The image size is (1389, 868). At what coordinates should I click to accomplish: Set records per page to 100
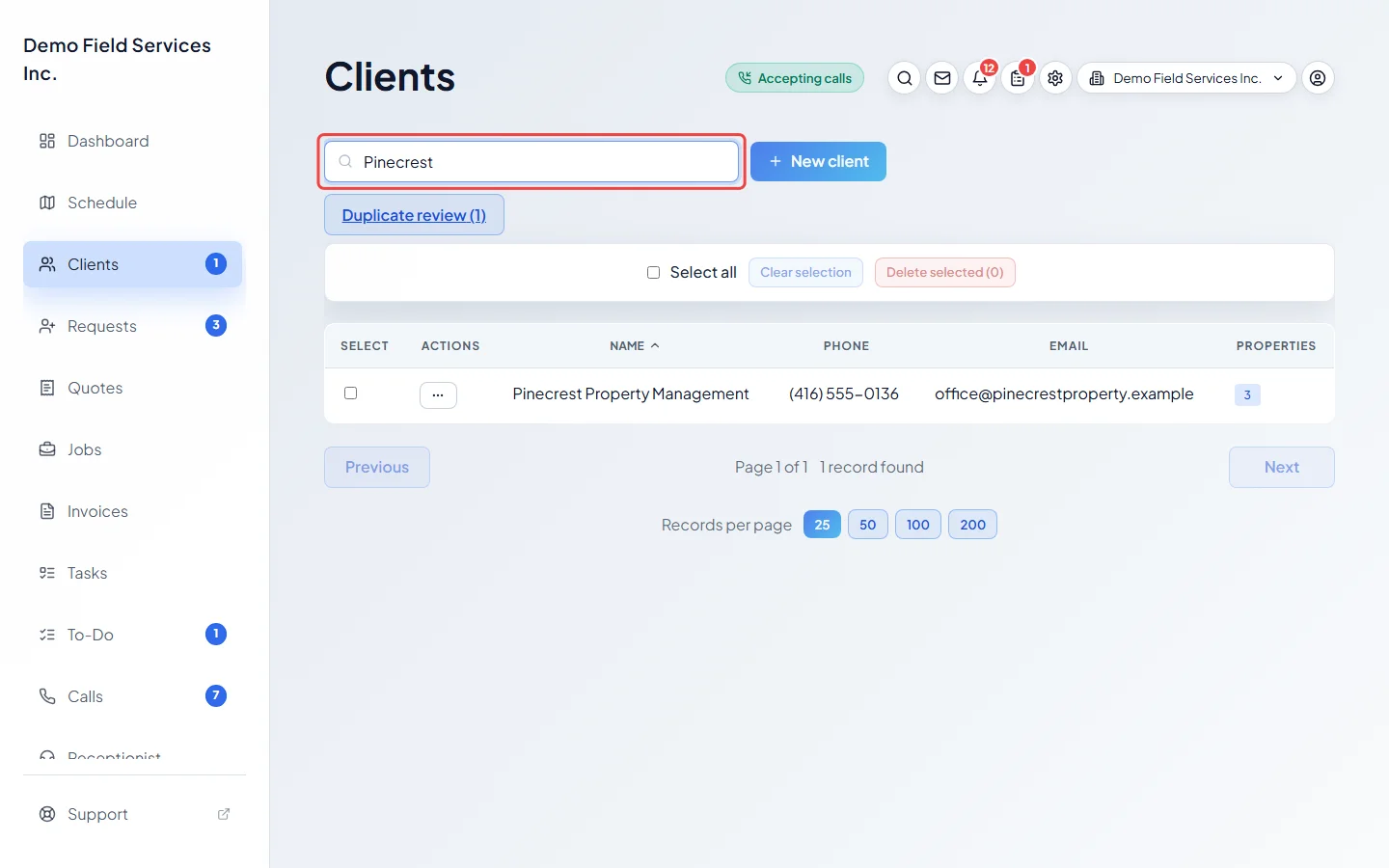pyautogui.click(x=918, y=525)
